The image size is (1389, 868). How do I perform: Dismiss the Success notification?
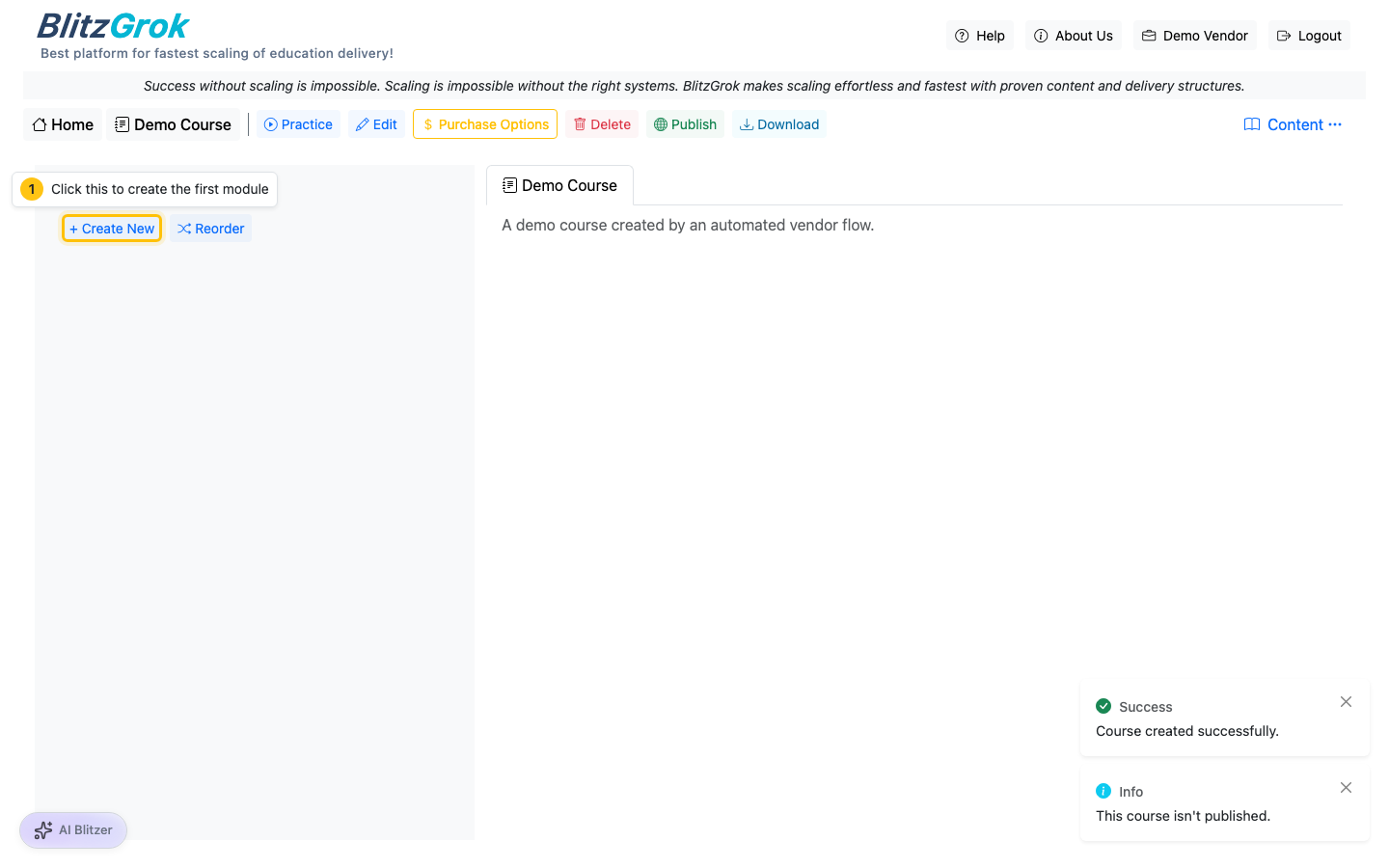(x=1346, y=702)
